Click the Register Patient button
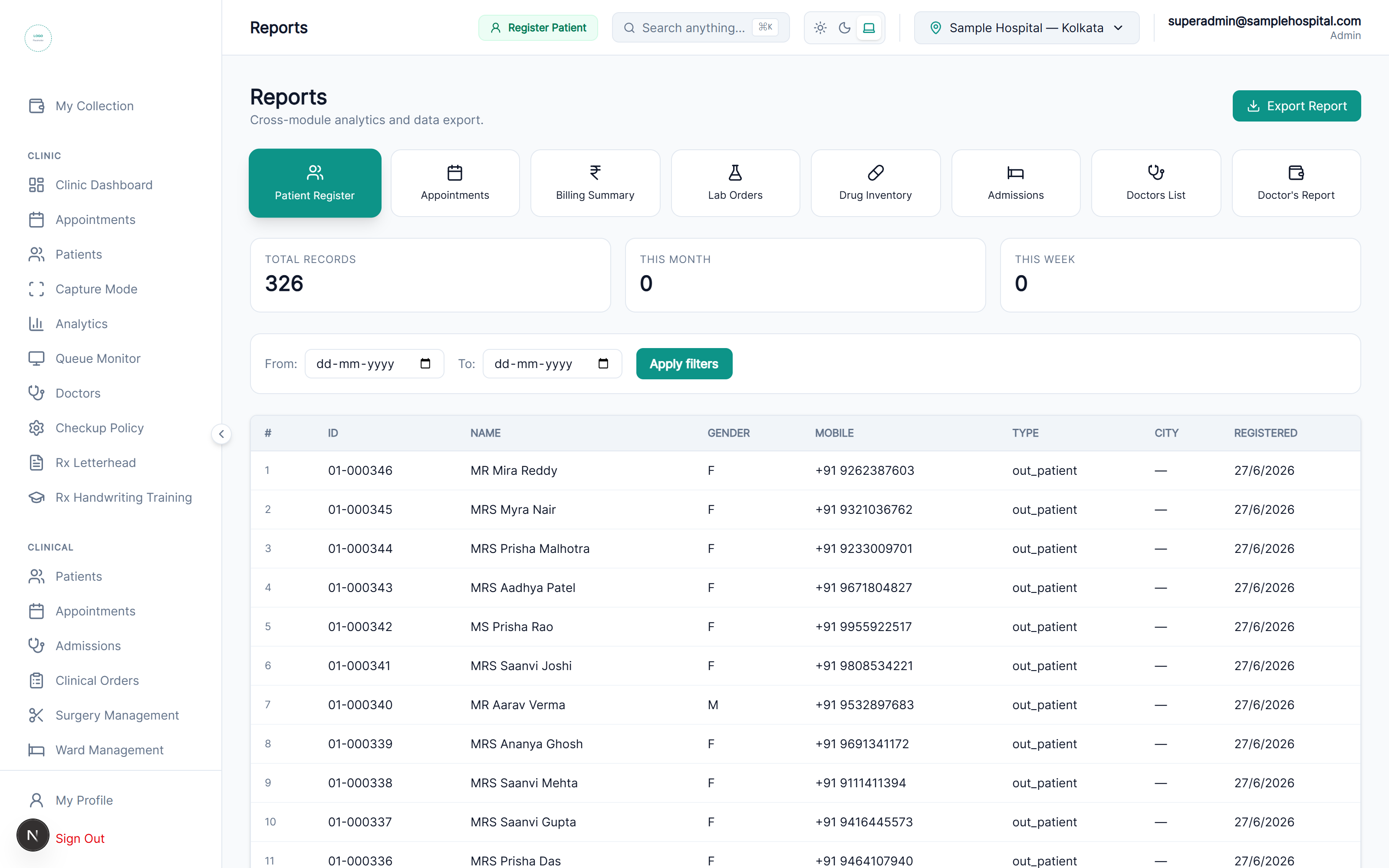 [x=538, y=27]
